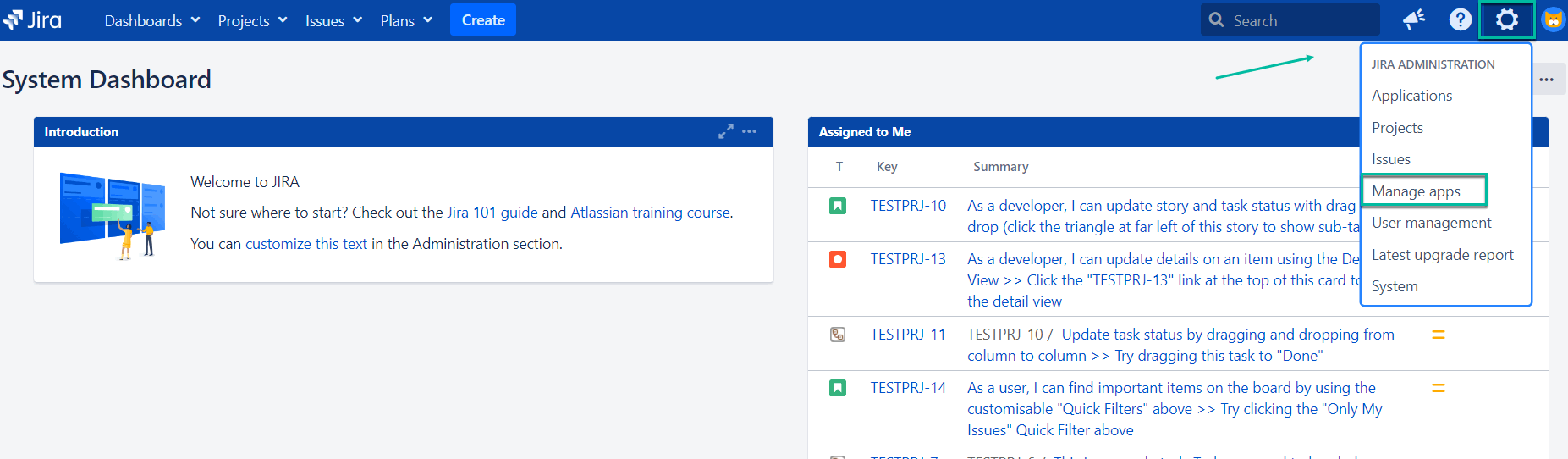Click the T column header
The width and height of the screenshot is (1568, 459).
(x=839, y=167)
